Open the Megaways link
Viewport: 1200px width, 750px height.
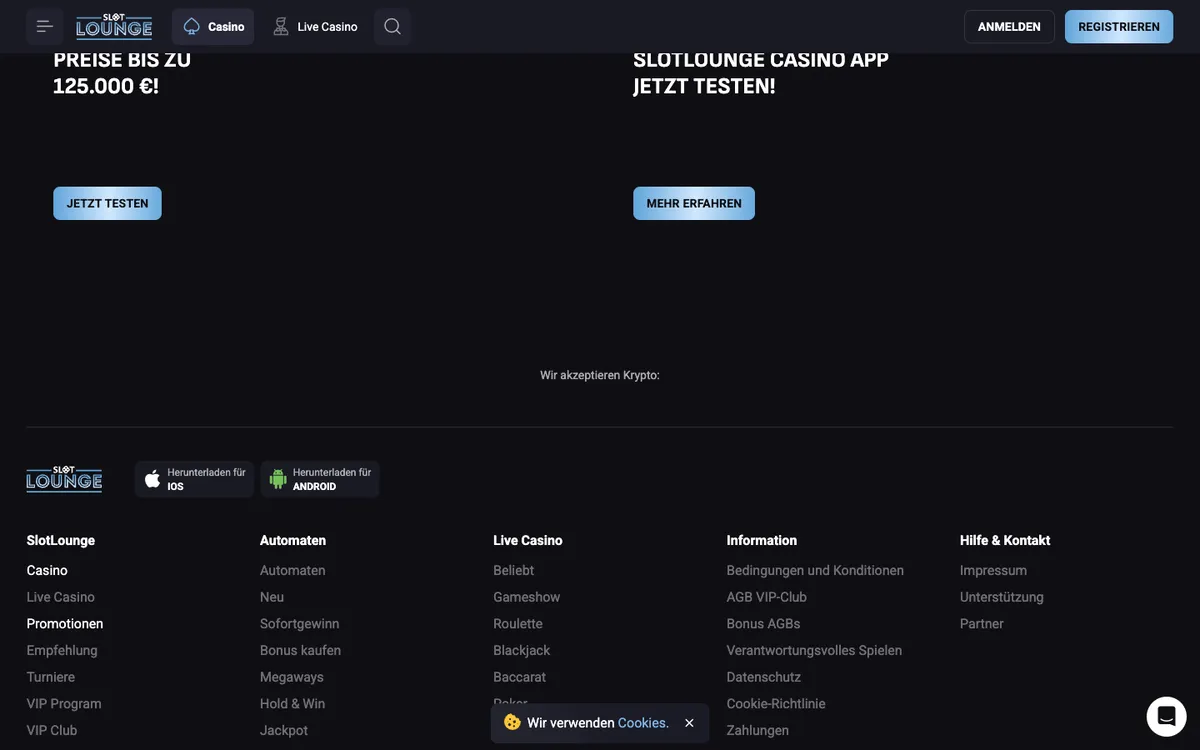(x=292, y=677)
